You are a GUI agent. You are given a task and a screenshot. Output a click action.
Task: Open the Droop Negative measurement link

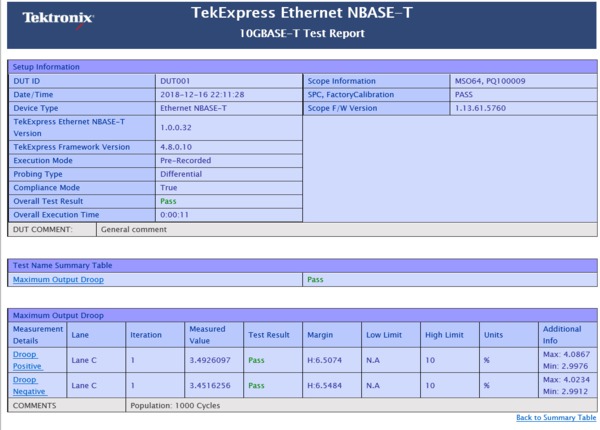25,385
